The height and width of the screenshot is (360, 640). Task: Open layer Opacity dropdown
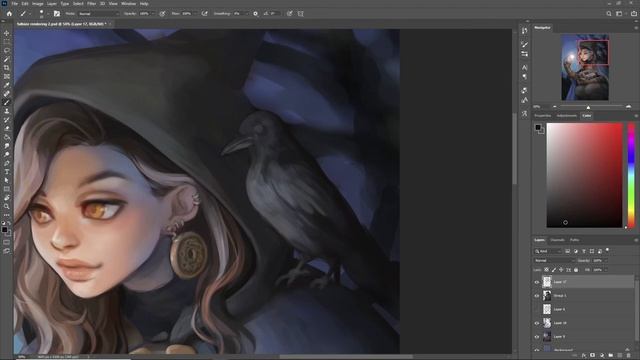pos(606,260)
